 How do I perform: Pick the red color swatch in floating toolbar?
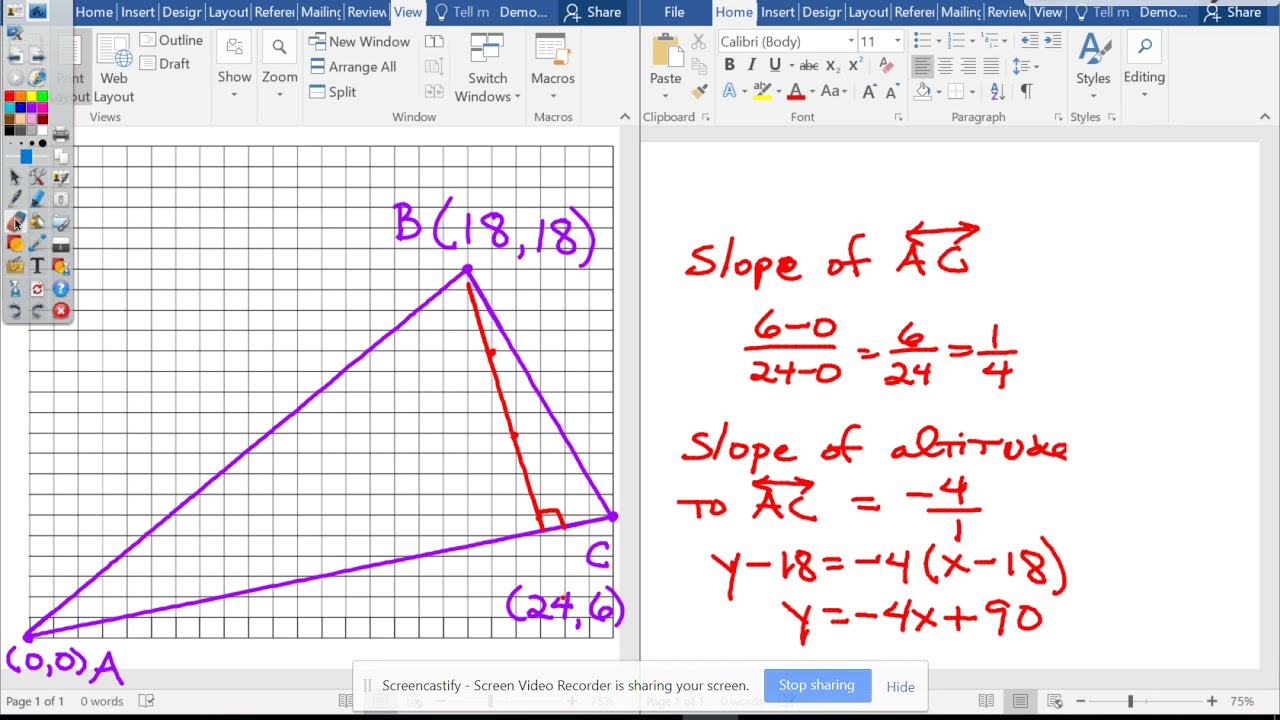pos(9,96)
